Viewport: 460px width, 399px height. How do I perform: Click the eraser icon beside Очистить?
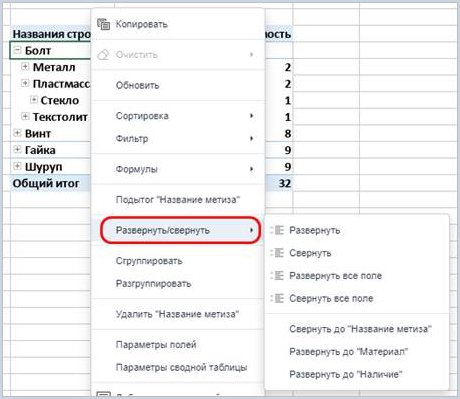[103, 55]
